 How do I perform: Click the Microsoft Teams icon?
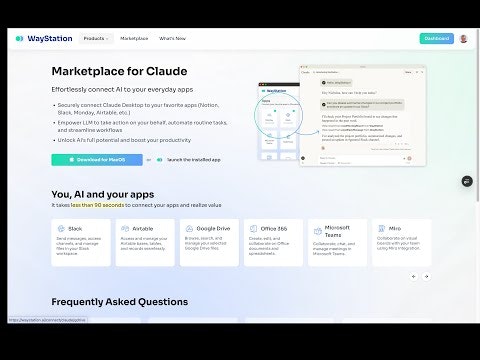pyautogui.click(x=317, y=231)
